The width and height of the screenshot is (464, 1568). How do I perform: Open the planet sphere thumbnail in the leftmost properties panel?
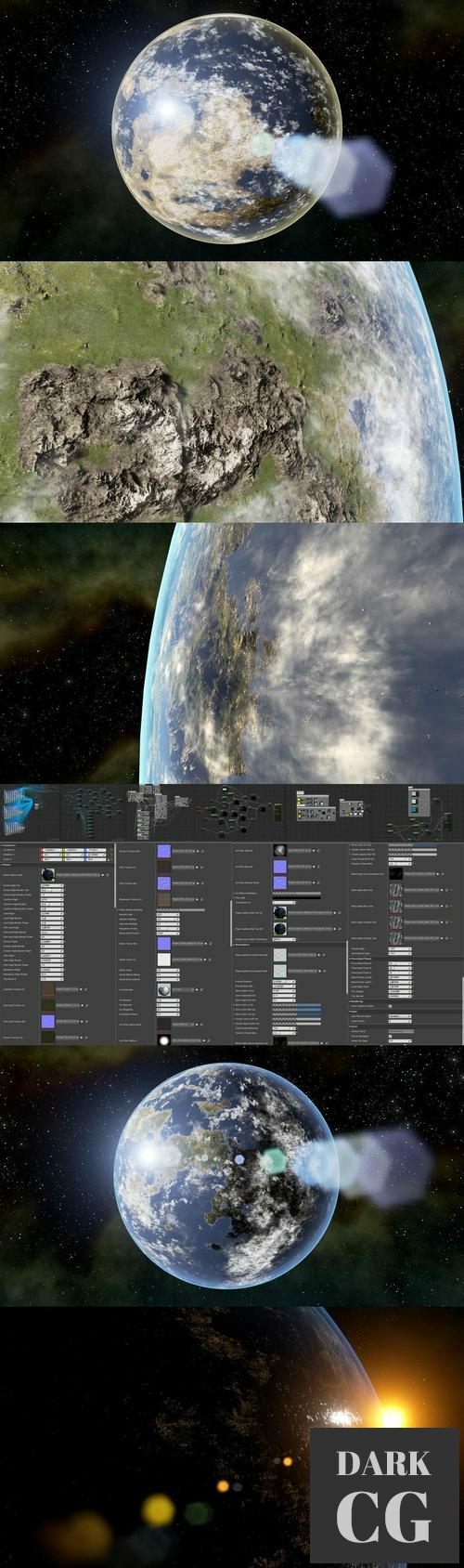click(48, 875)
